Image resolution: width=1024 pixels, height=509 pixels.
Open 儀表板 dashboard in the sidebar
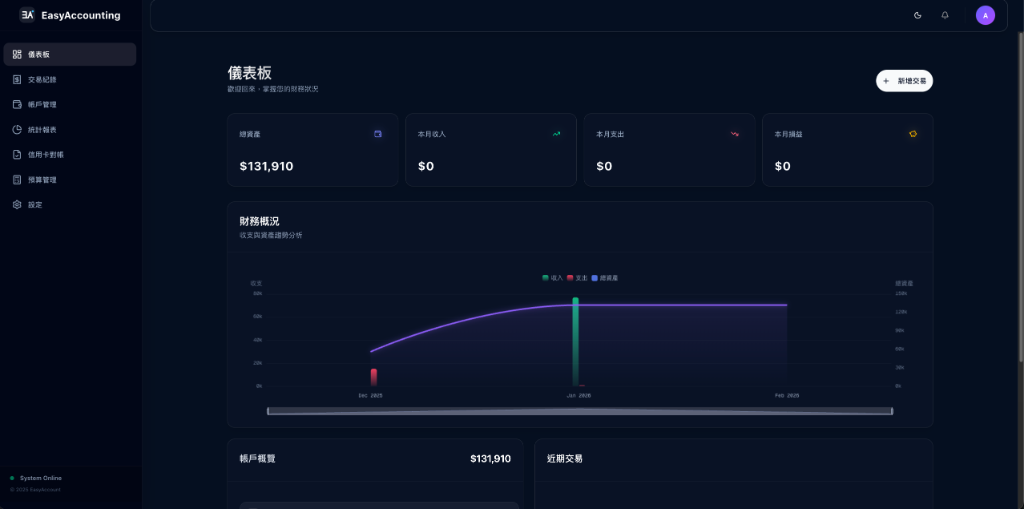click(70, 54)
